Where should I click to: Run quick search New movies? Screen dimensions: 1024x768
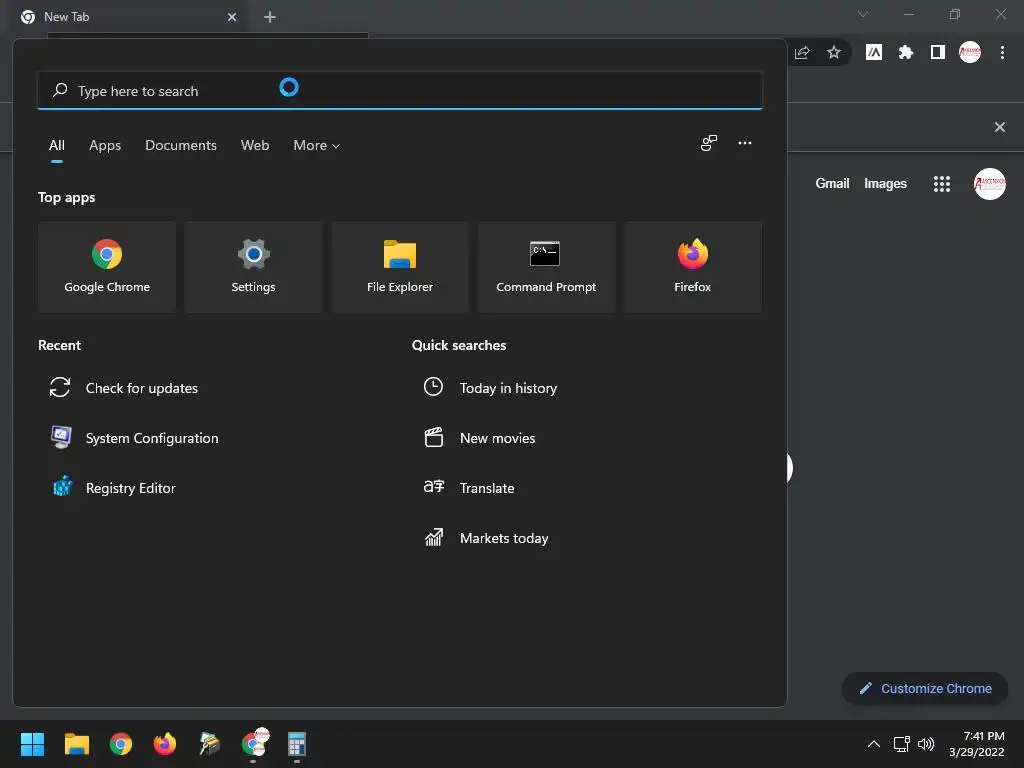(x=479, y=438)
